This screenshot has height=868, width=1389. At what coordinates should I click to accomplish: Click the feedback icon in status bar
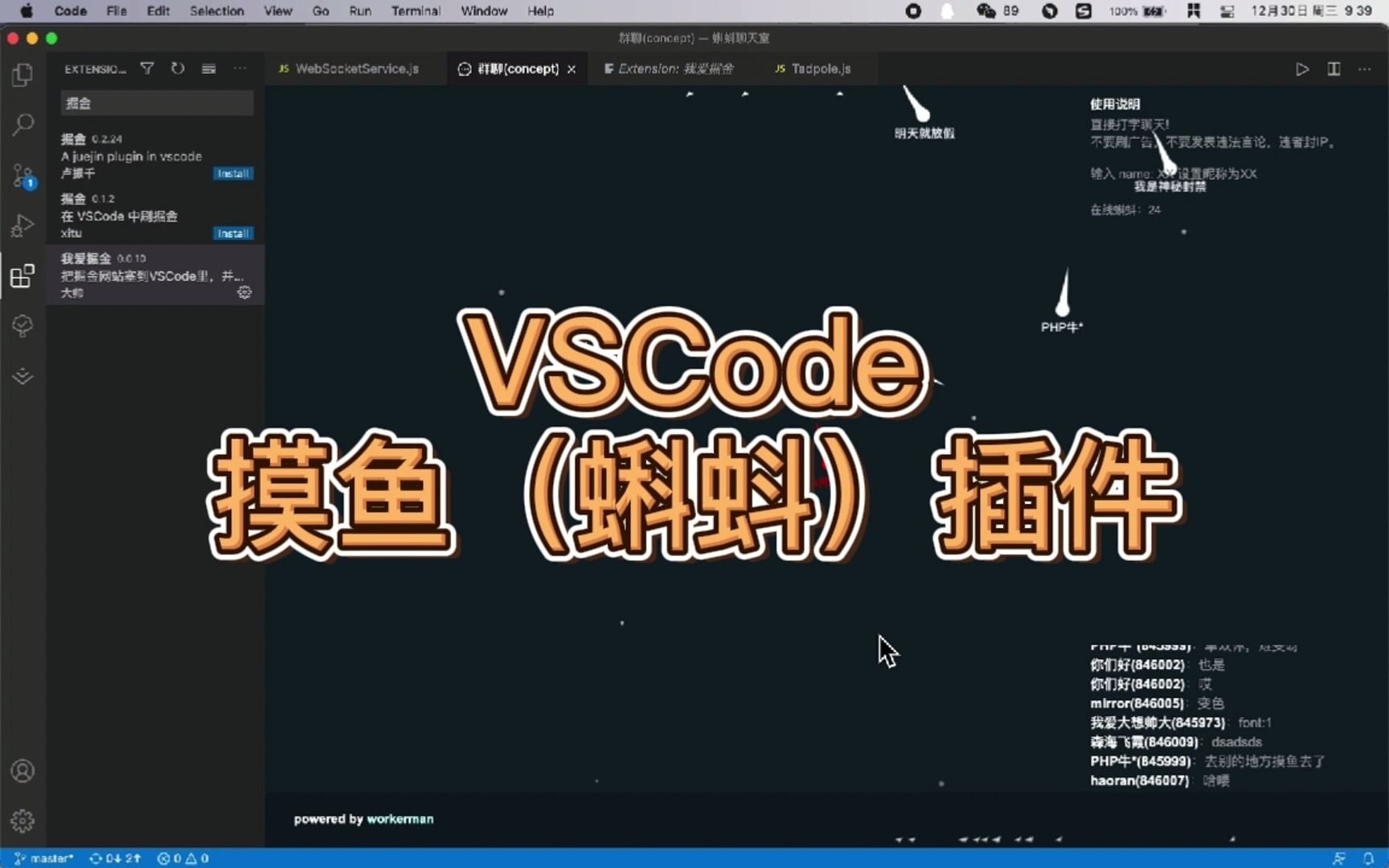[x=1339, y=858]
